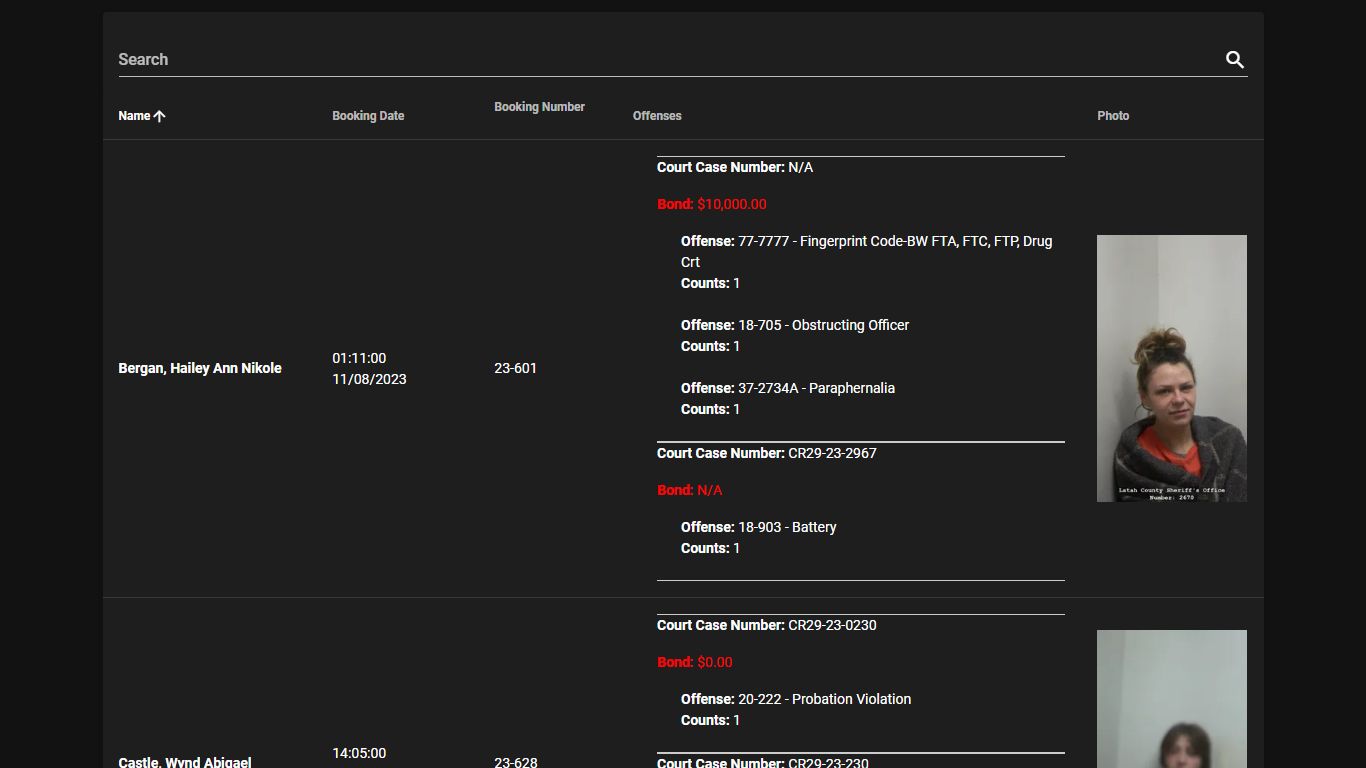Toggle the Name sort arrow
Image resolution: width=1366 pixels, height=768 pixels.
160,116
